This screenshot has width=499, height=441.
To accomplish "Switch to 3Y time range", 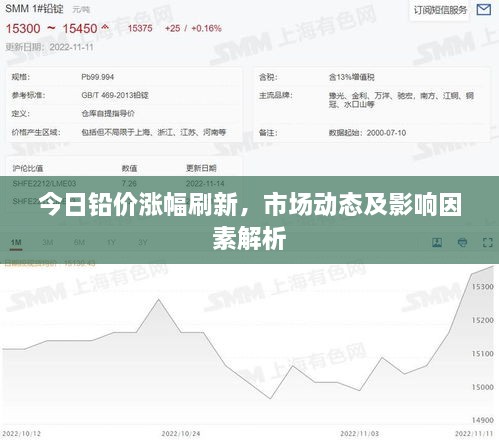I will [x=143, y=242].
